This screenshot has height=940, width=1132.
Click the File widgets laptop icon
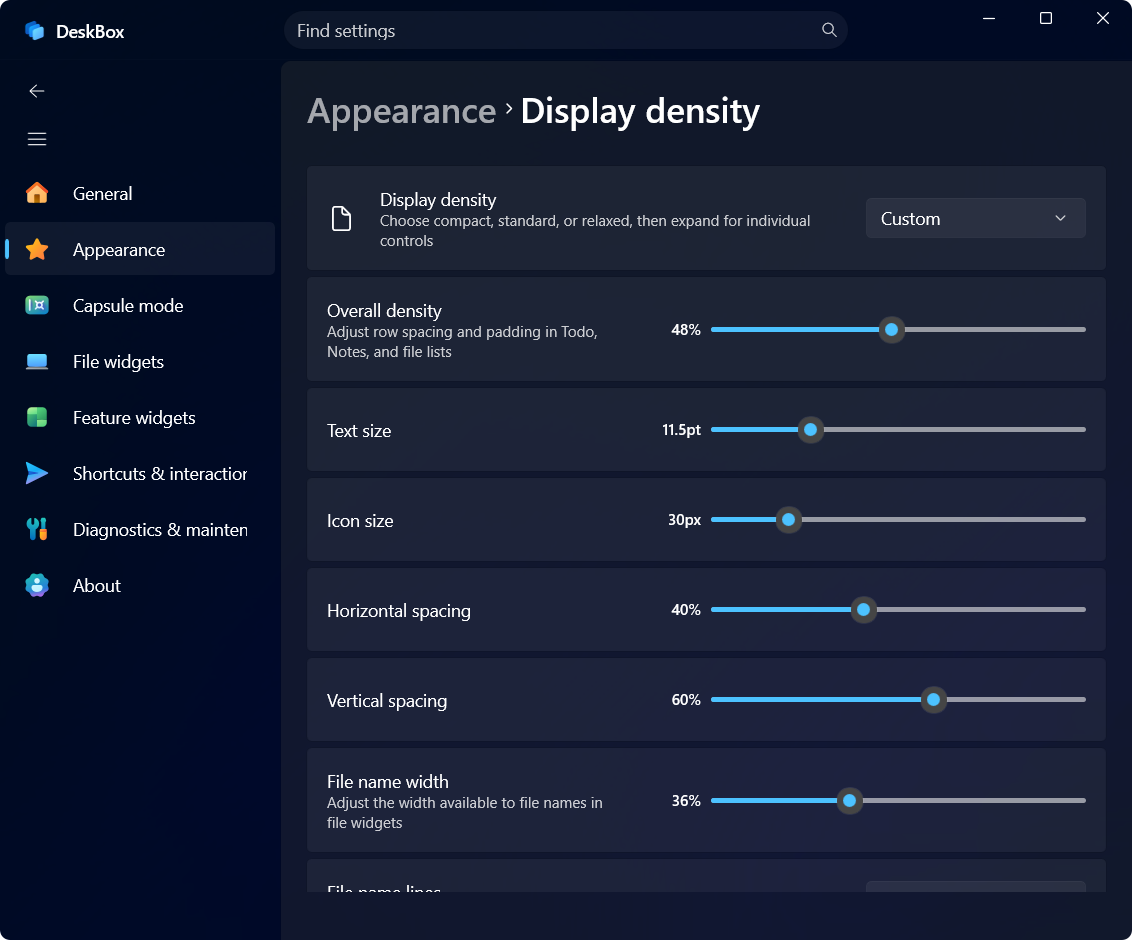37,362
